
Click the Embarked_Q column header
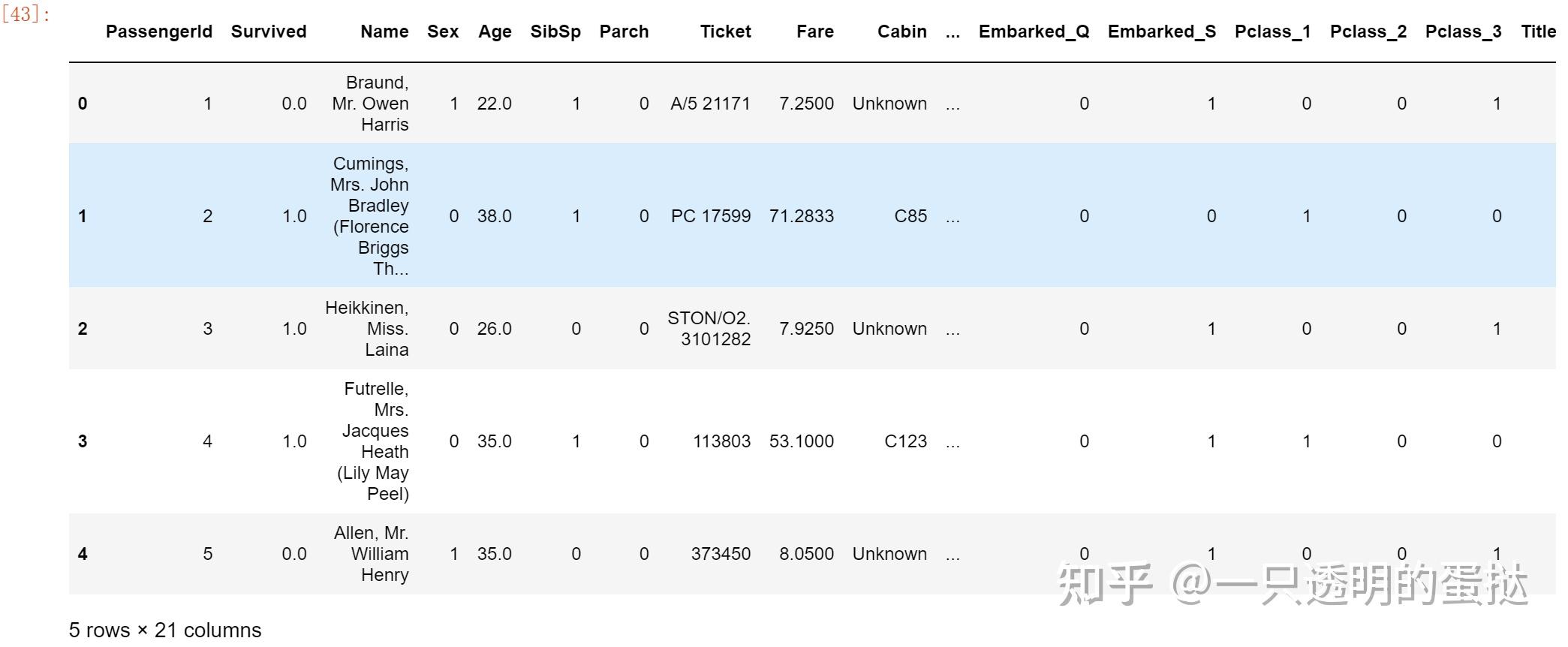tap(1034, 32)
